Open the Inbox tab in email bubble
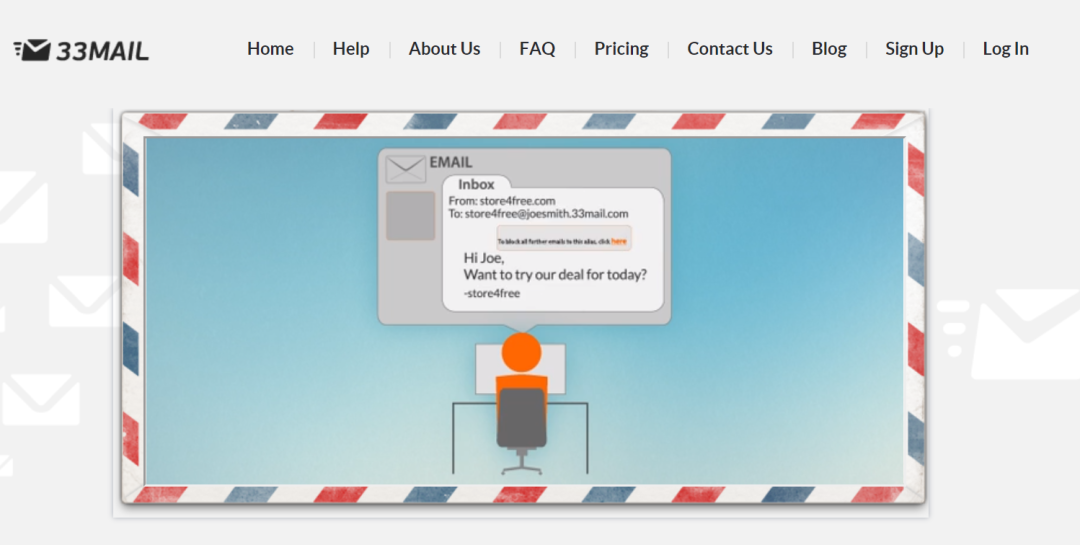1080x545 pixels. (x=476, y=184)
